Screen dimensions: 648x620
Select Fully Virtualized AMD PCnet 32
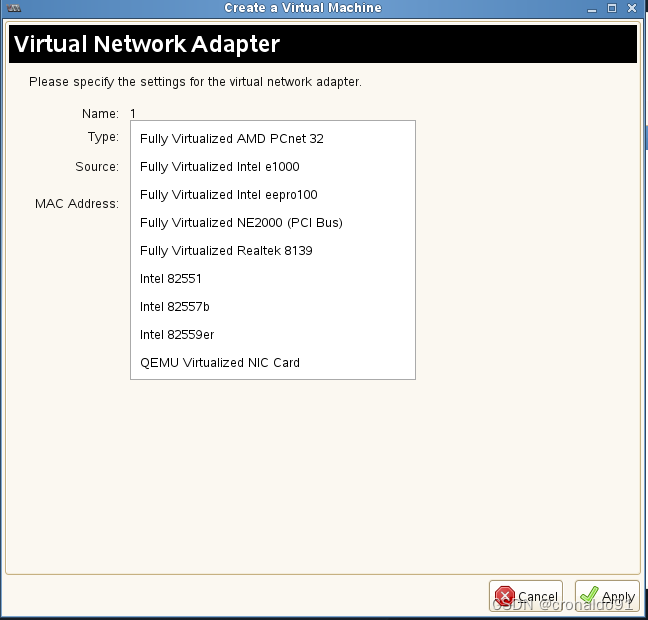coord(273,139)
